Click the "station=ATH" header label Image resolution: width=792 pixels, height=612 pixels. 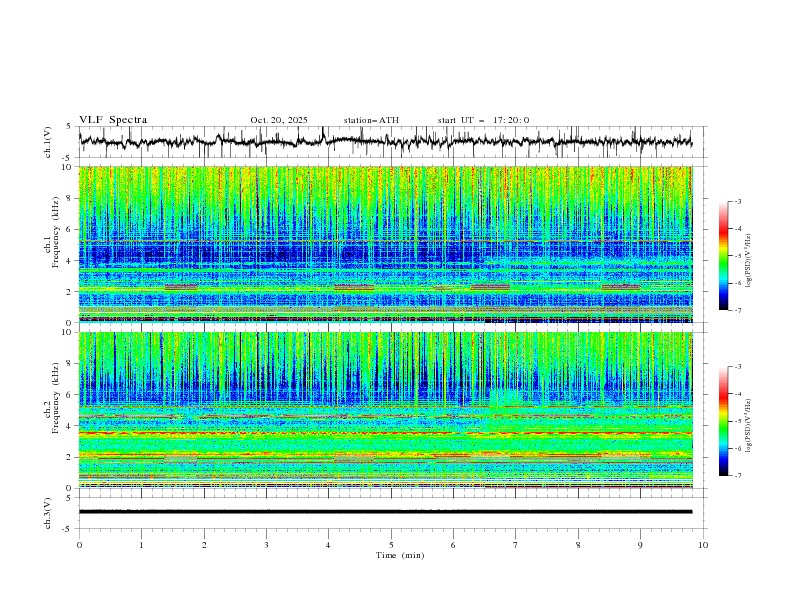(371, 120)
